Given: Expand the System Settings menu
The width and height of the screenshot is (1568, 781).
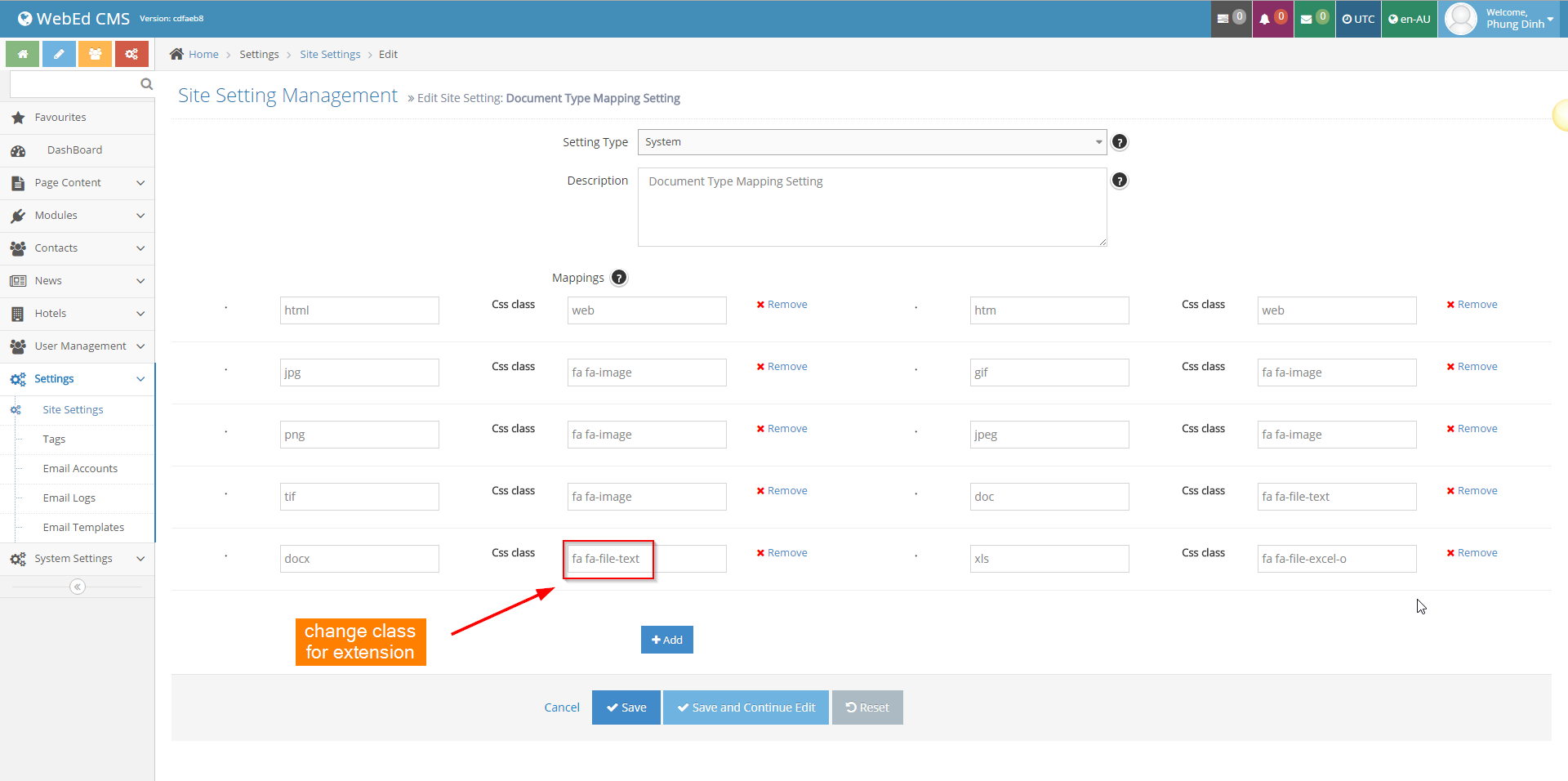Looking at the screenshot, I should pos(78,559).
